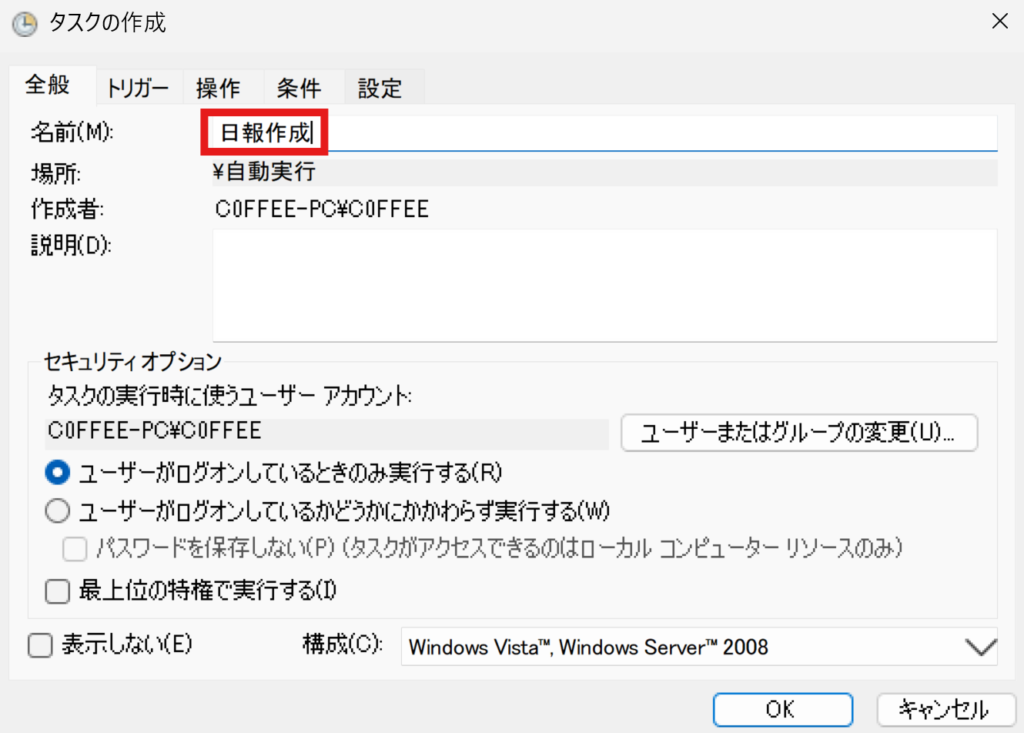Go to the 操作 tab

(x=218, y=88)
